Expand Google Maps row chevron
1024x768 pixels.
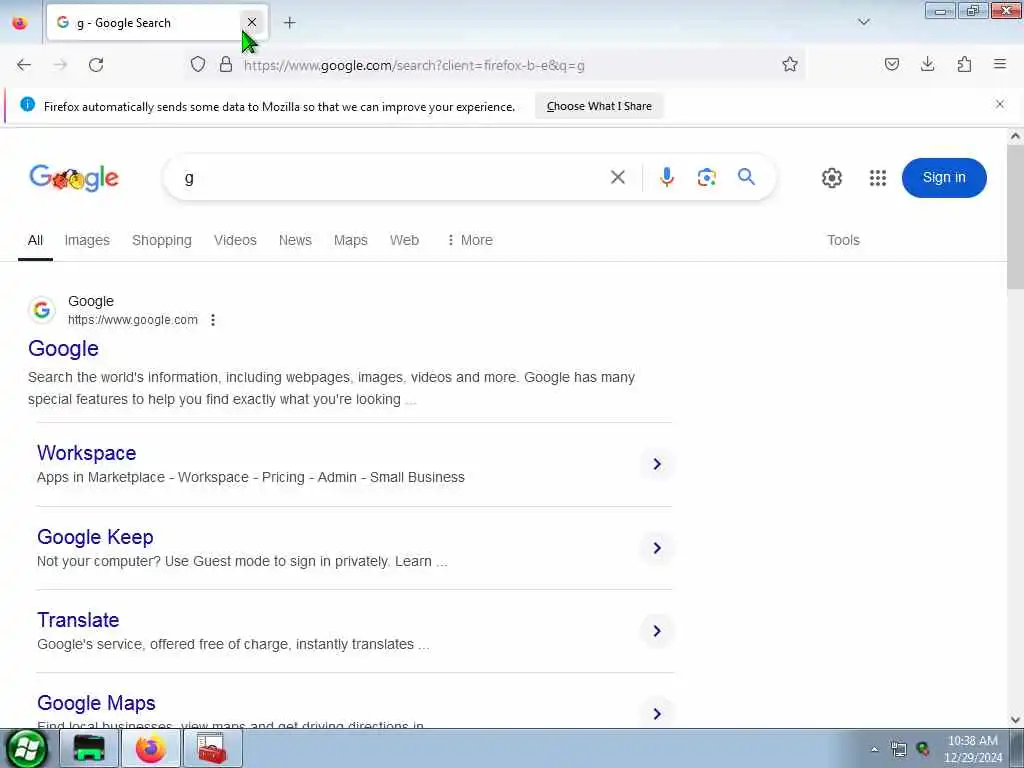[657, 714]
